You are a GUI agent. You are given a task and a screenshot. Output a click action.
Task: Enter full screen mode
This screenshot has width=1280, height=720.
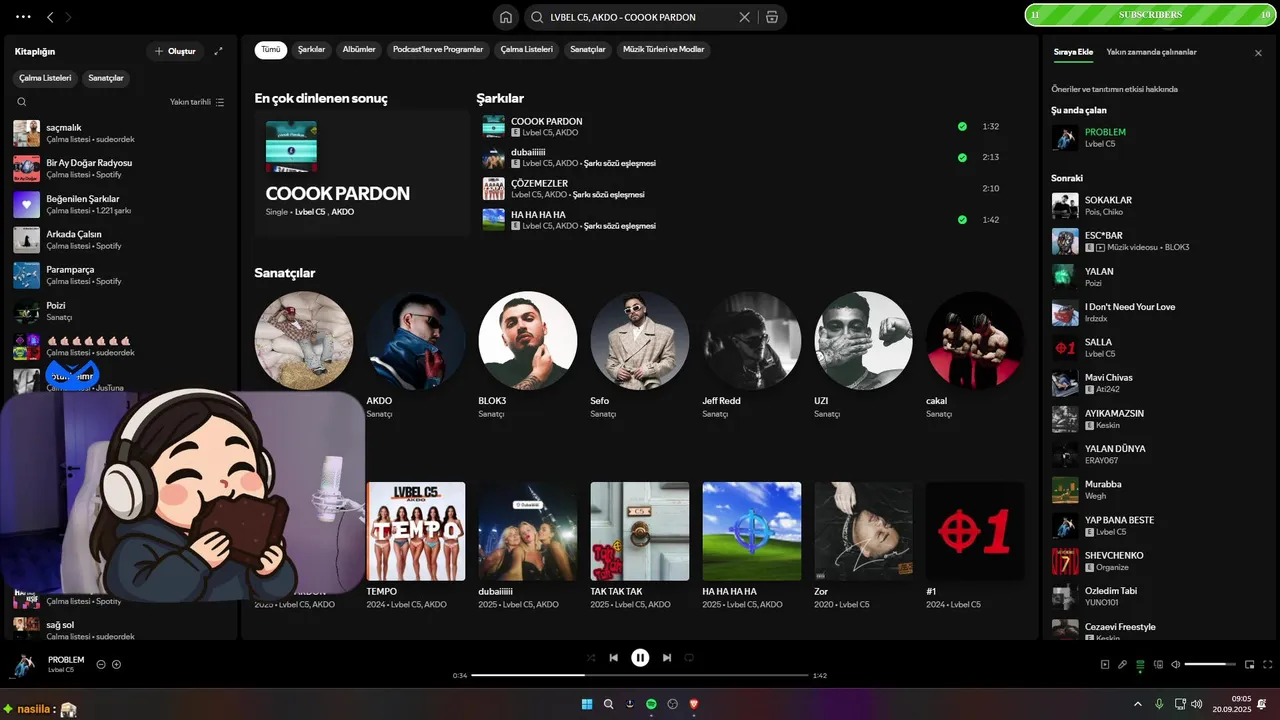(x=1268, y=664)
